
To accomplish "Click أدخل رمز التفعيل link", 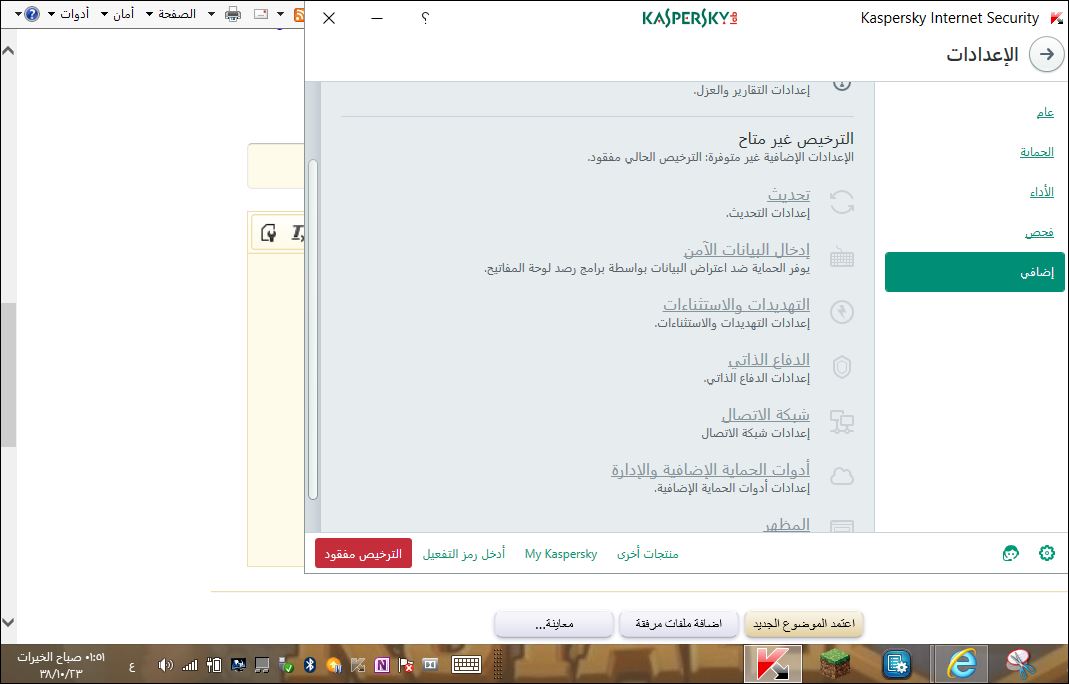I will (464, 554).
